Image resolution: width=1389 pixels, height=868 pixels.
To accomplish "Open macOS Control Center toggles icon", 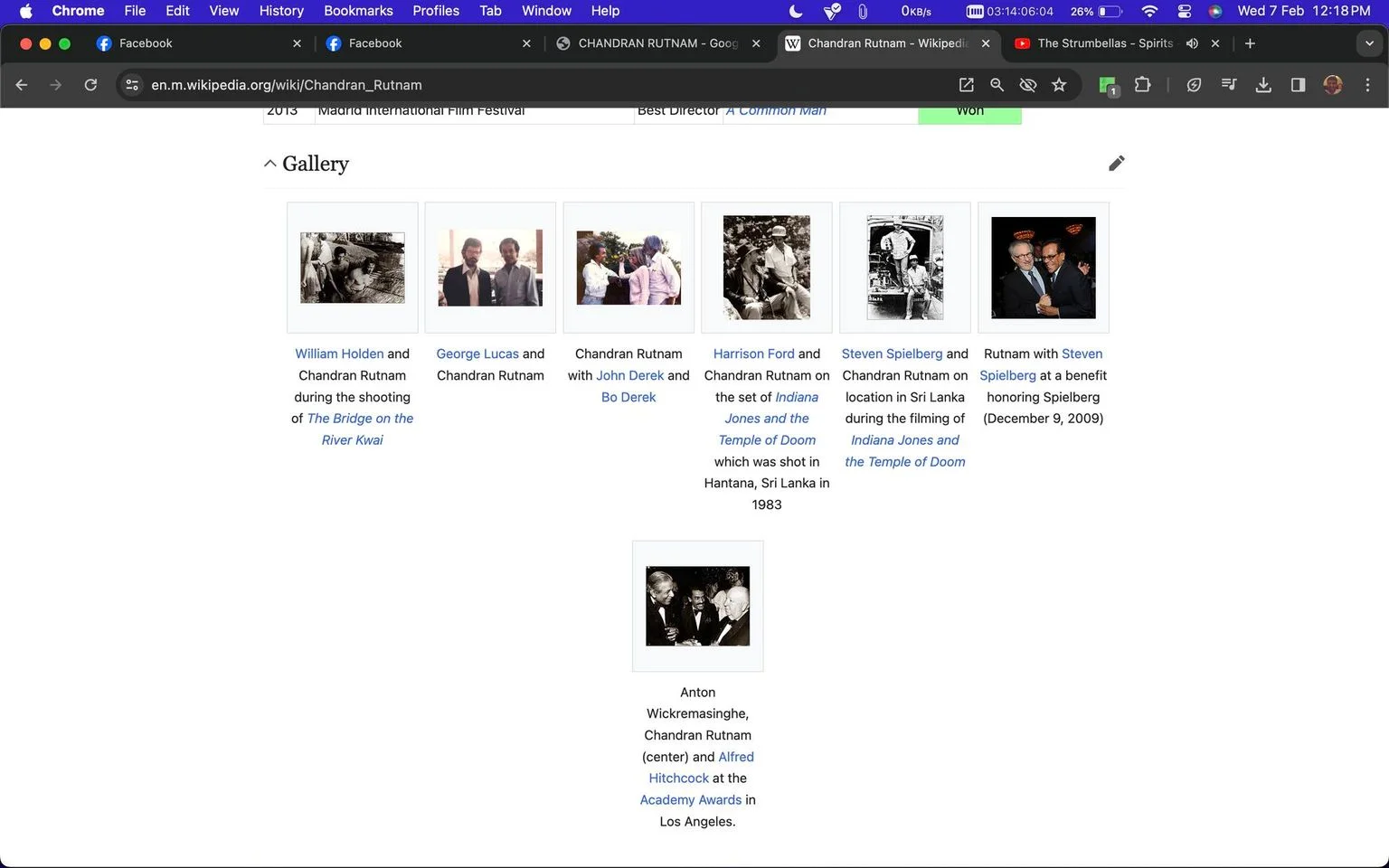I will coord(1184,11).
